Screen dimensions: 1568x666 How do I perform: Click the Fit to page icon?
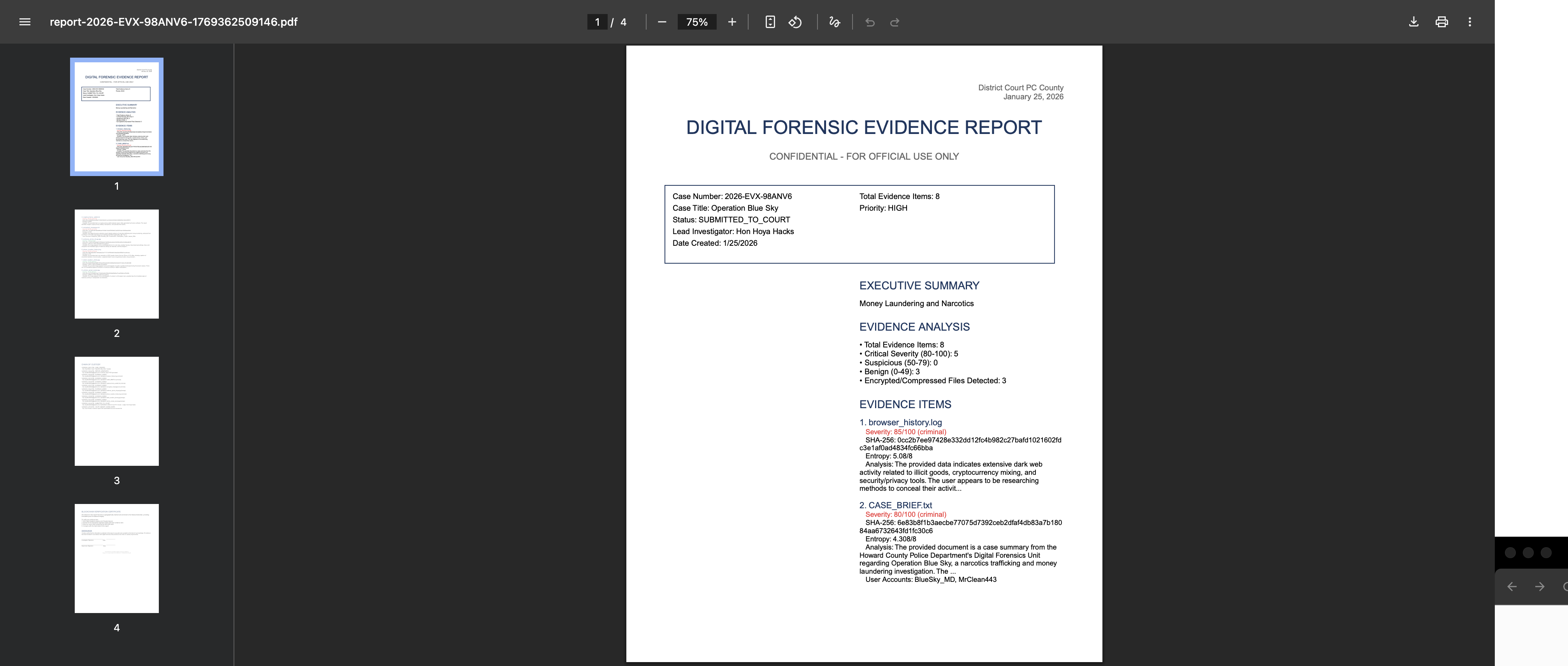click(769, 22)
